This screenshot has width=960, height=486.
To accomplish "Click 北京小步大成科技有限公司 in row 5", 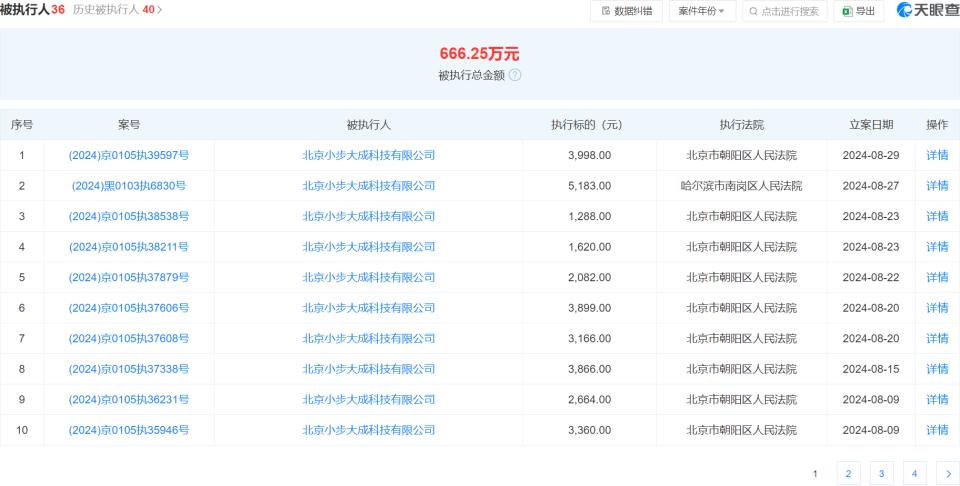I will 369,277.
